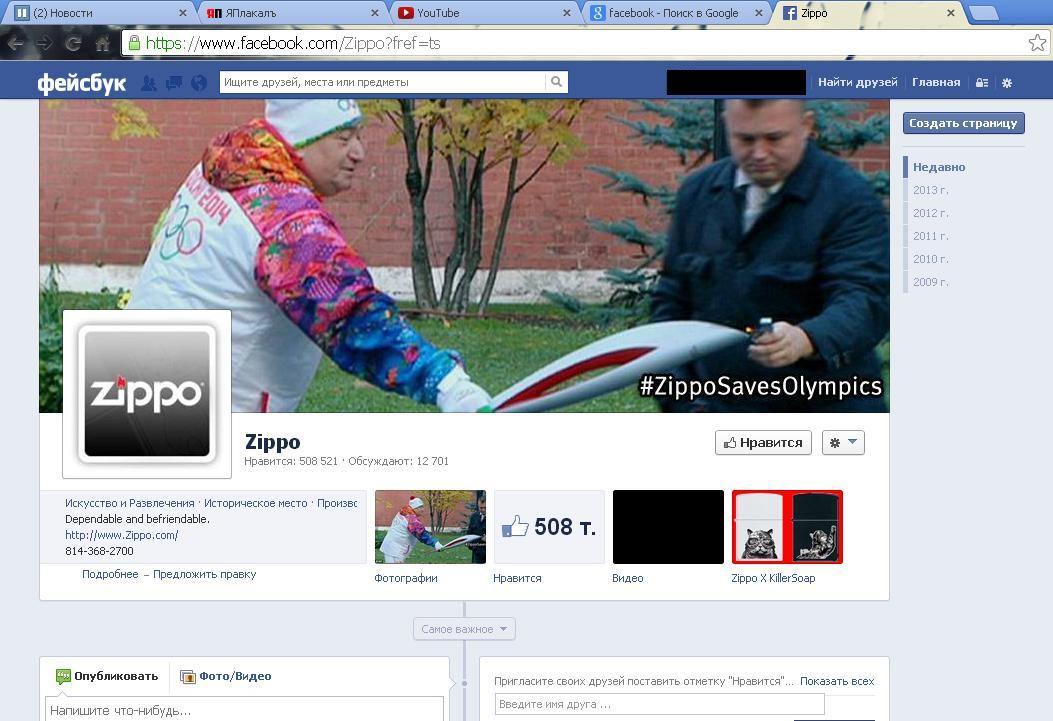Click phone number 814-368-2700

[99, 551]
